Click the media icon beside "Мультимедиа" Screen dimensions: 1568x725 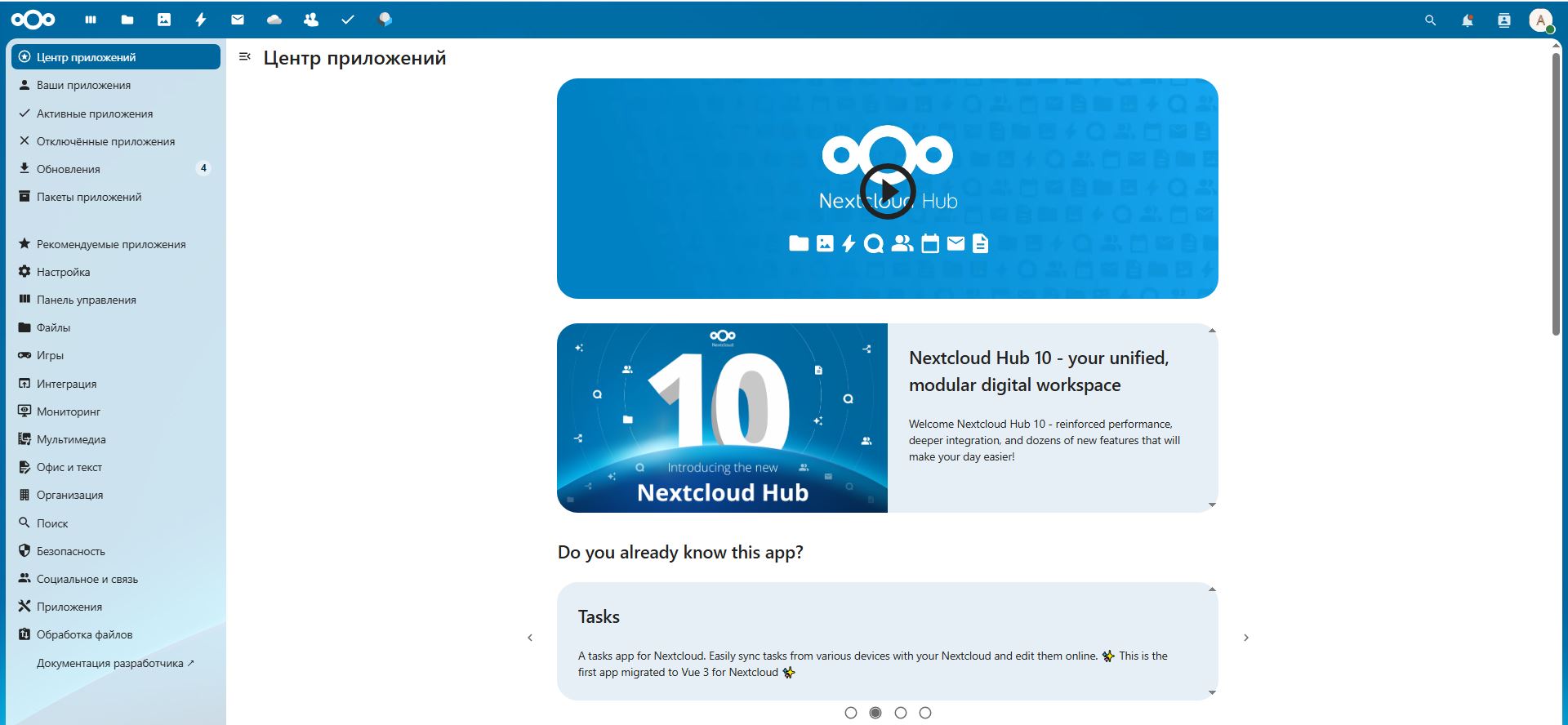point(24,438)
